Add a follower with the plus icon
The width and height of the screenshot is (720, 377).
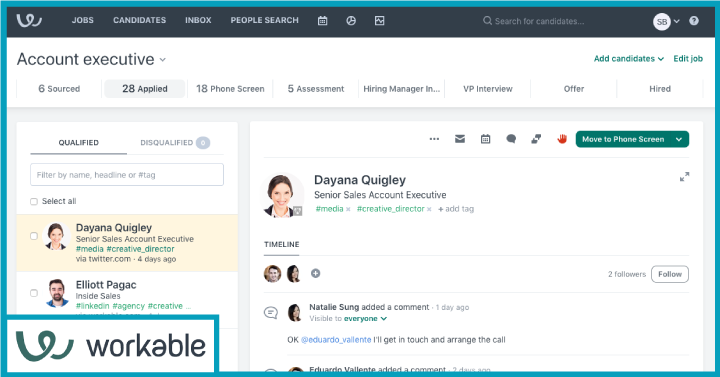tap(315, 273)
